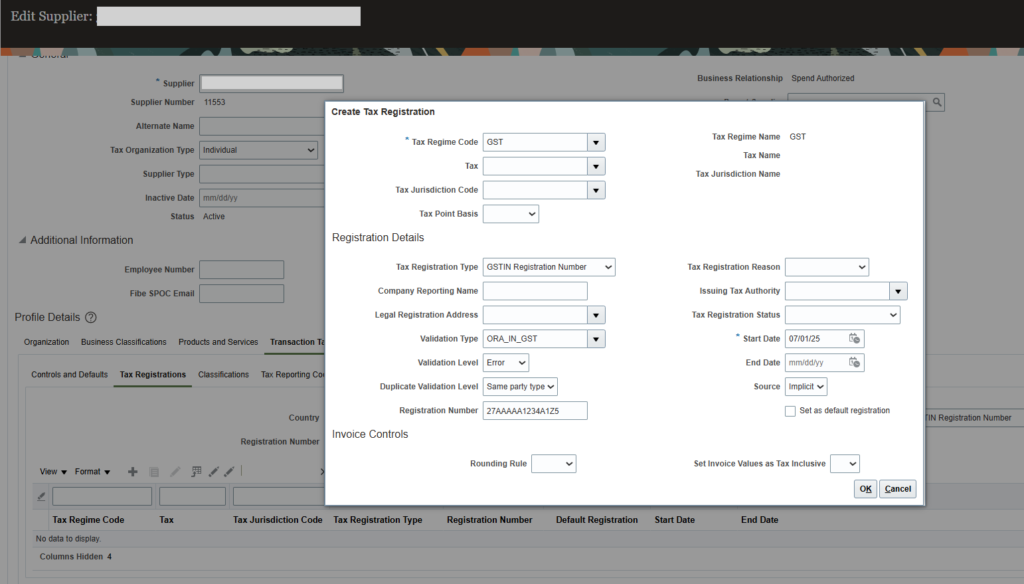This screenshot has height=584, width=1024.
Task: Expand the Tax Registration Type dropdown
Action: pyautogui.click(x=549, y=267)
